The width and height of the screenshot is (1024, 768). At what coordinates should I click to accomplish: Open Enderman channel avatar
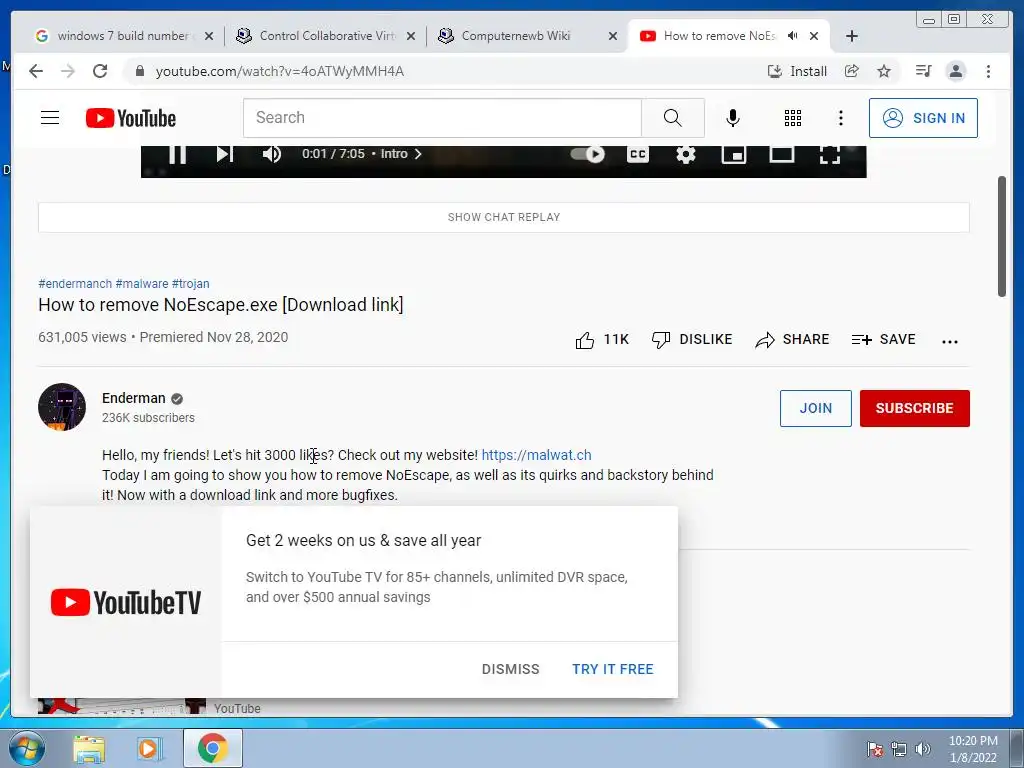point(62,407)
